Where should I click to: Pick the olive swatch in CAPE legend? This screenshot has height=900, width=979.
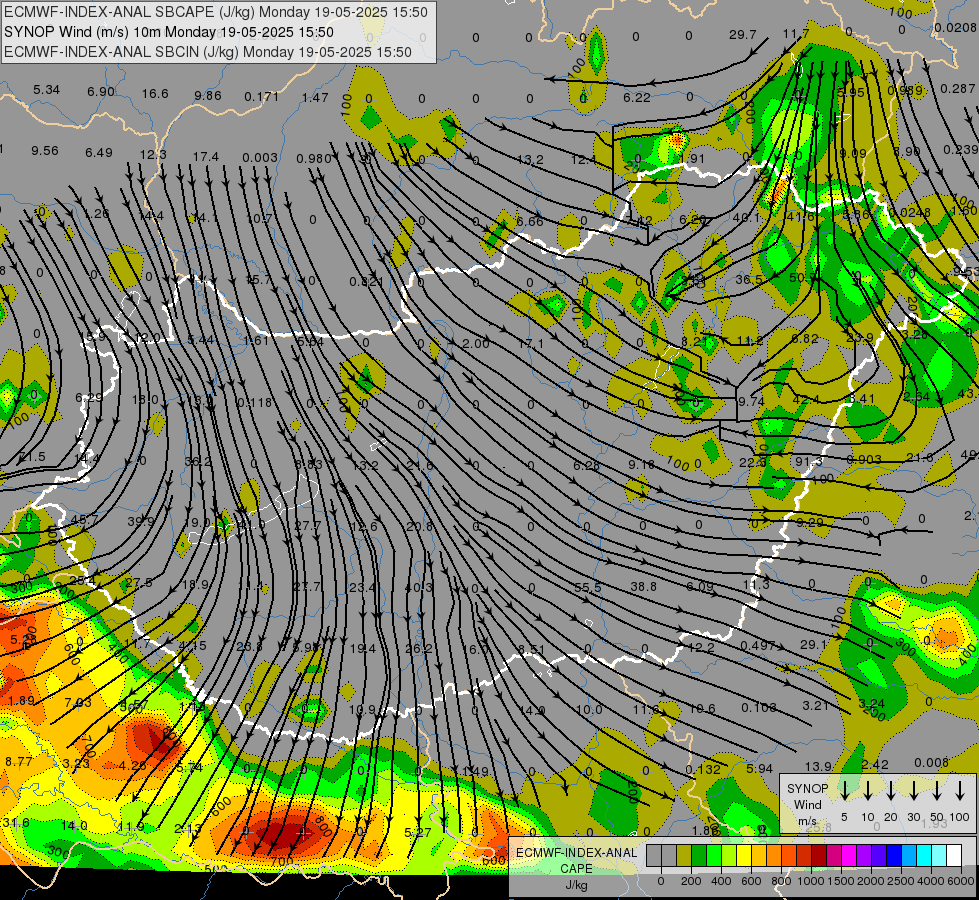684,856
